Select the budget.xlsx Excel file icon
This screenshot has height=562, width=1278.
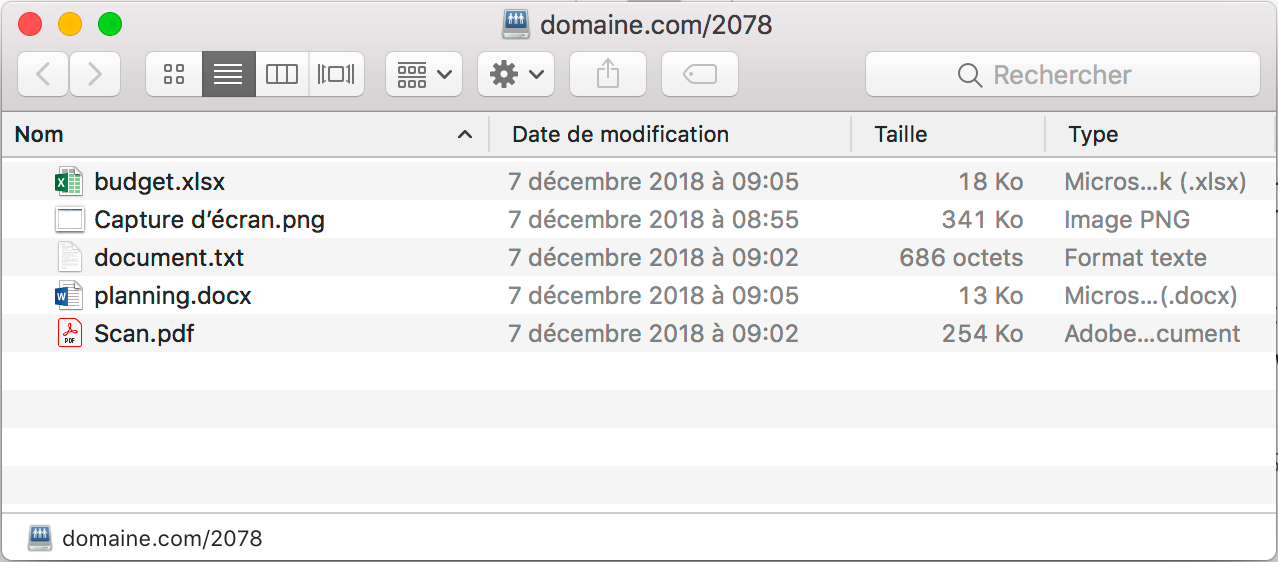pos(68,182)
